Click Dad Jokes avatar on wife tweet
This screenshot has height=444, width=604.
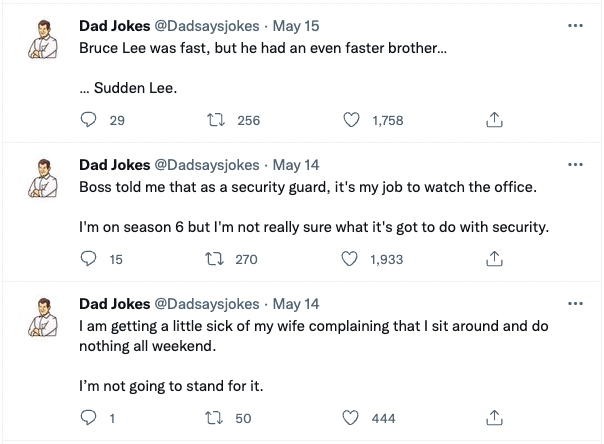click(x=42, y=316)
